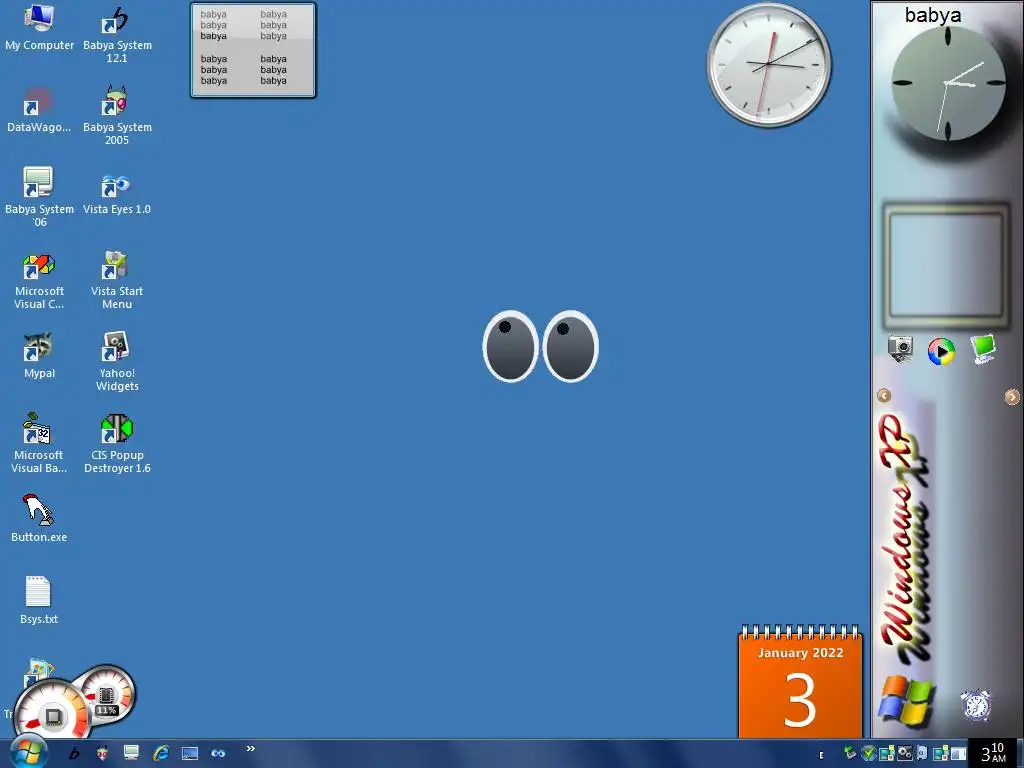This screenshot has width=1024, height=768.
Task: Click the camera icon in the sidebar
Action: pyautogui.click(x=900, y=349)
